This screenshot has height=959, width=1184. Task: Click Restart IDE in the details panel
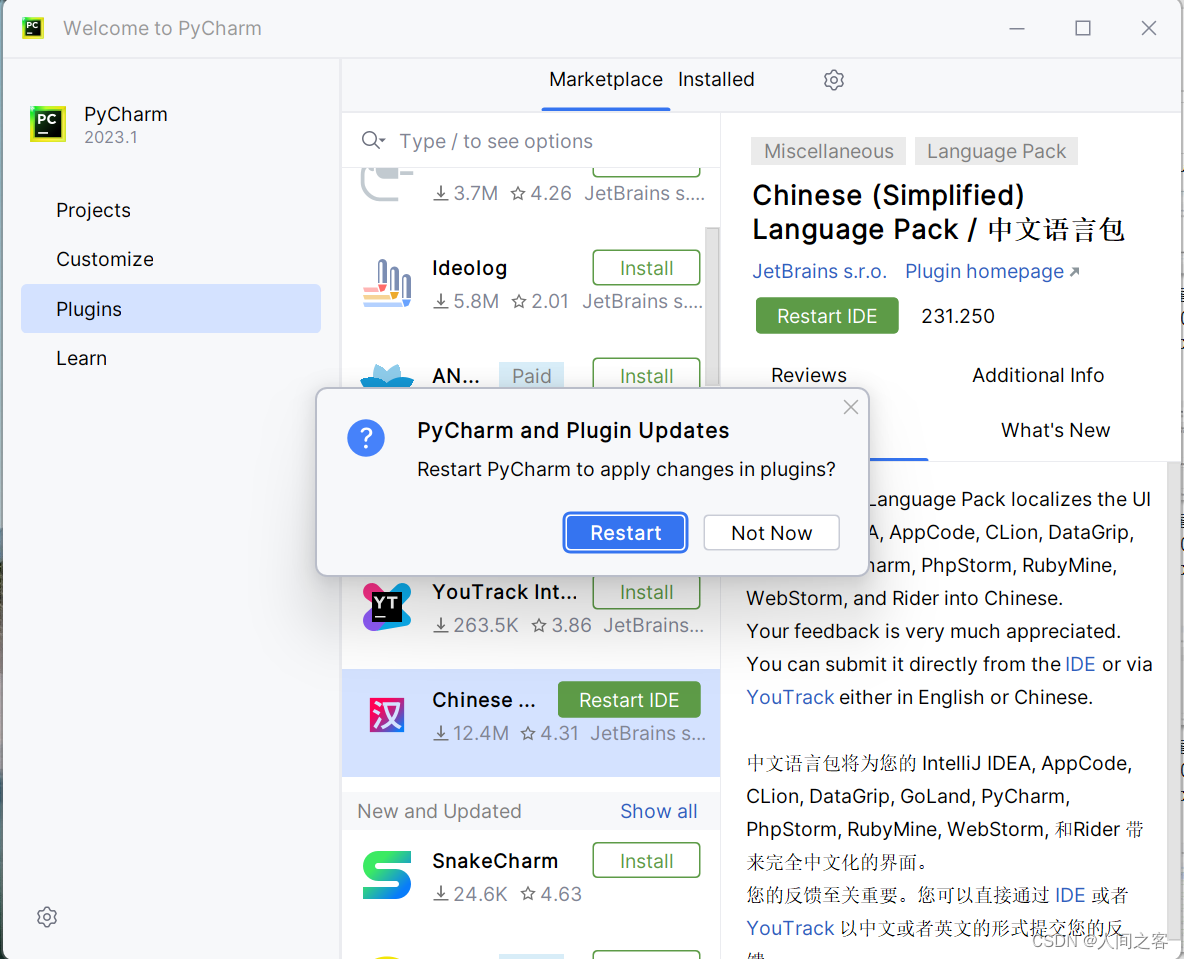[x=827, y=316]
